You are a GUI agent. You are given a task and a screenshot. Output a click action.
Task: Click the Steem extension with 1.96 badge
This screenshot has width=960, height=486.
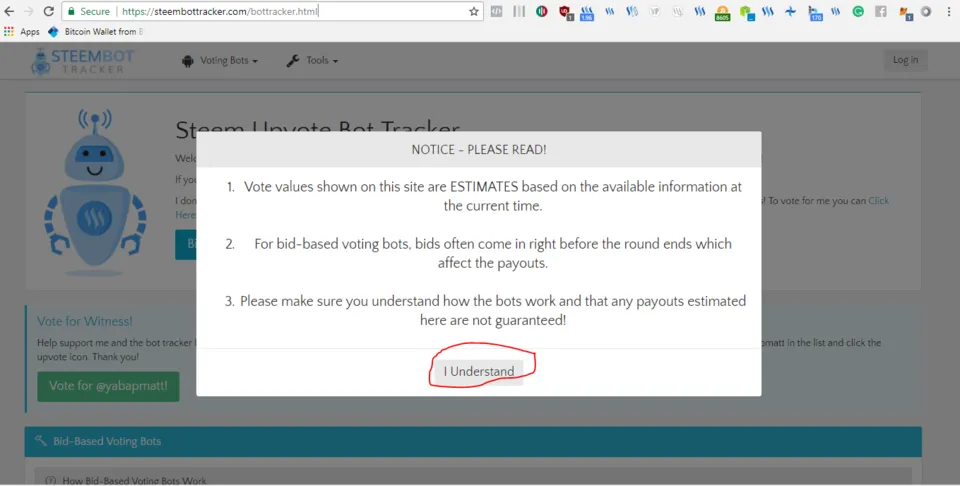(587, 12)
